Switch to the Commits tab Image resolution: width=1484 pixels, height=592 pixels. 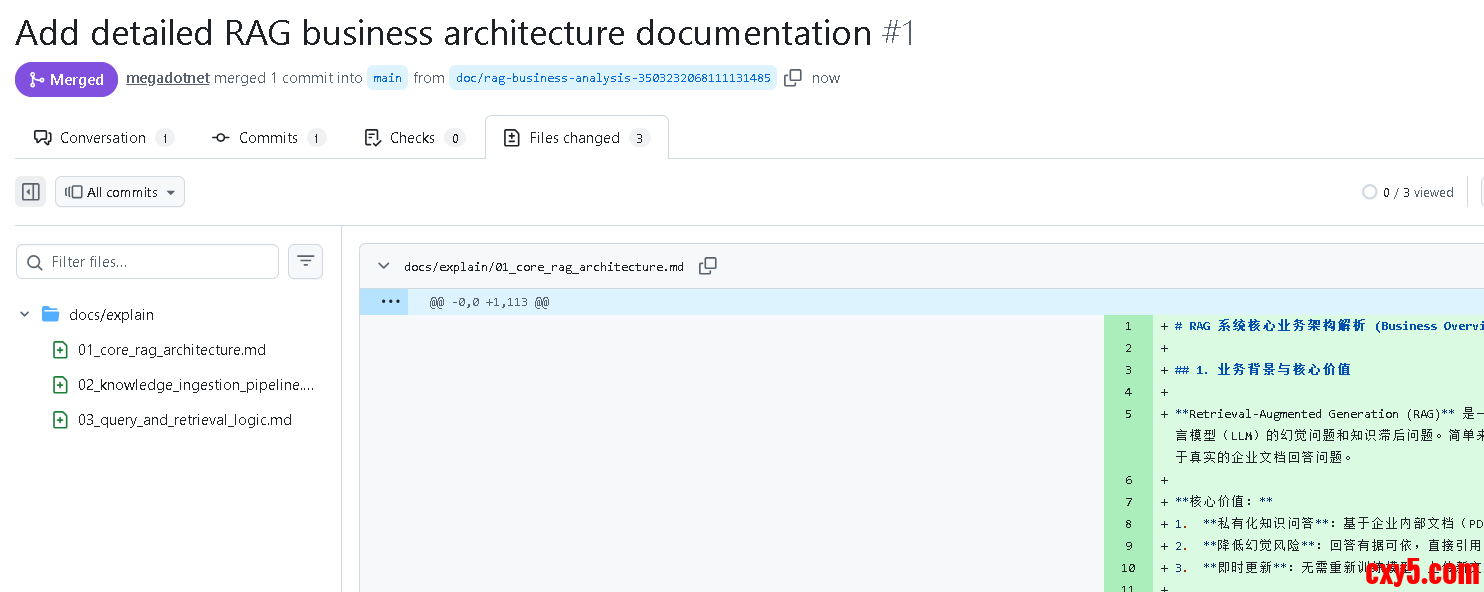tap(268, 138)
